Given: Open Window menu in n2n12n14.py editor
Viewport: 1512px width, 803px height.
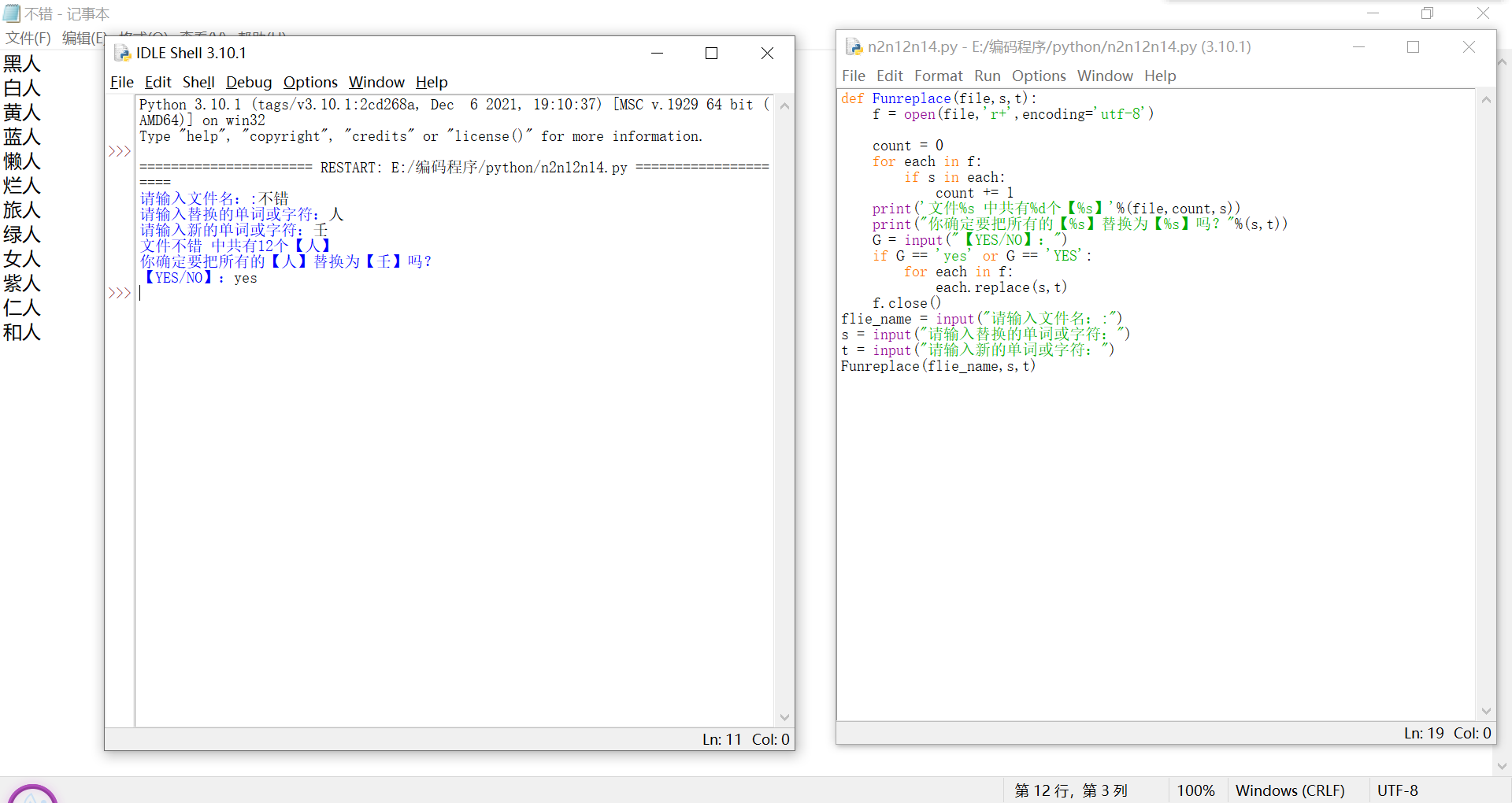Looking at the screenshot, I should tap(1105, 76).
